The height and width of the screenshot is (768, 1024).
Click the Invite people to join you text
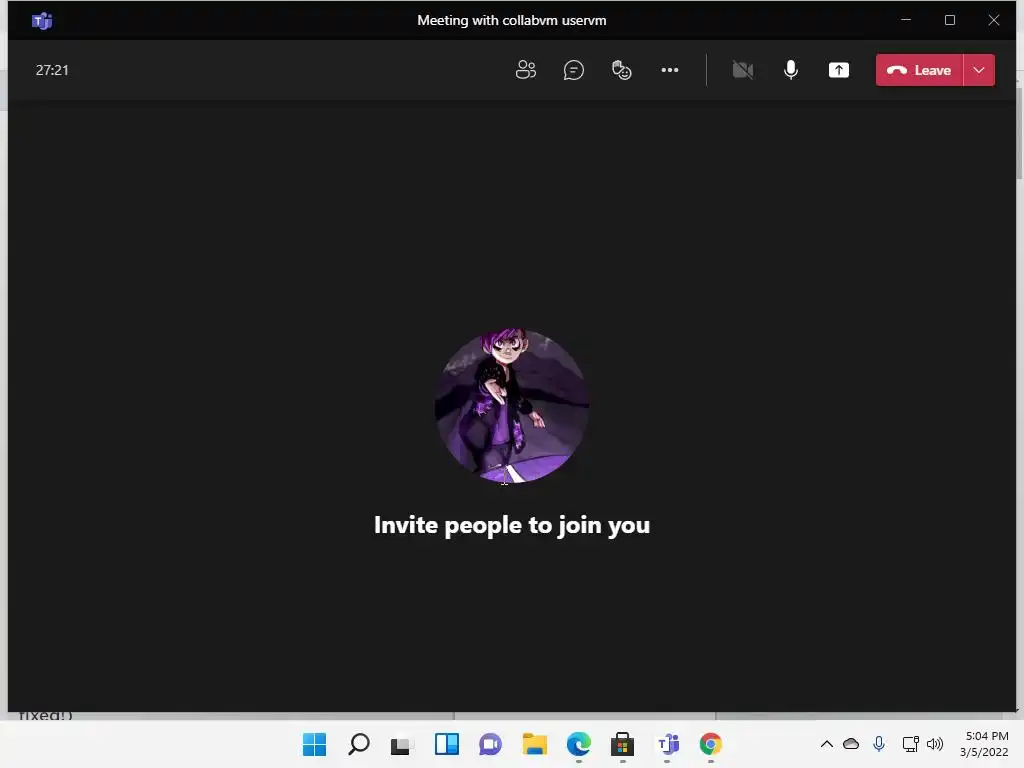click(512, 525)
